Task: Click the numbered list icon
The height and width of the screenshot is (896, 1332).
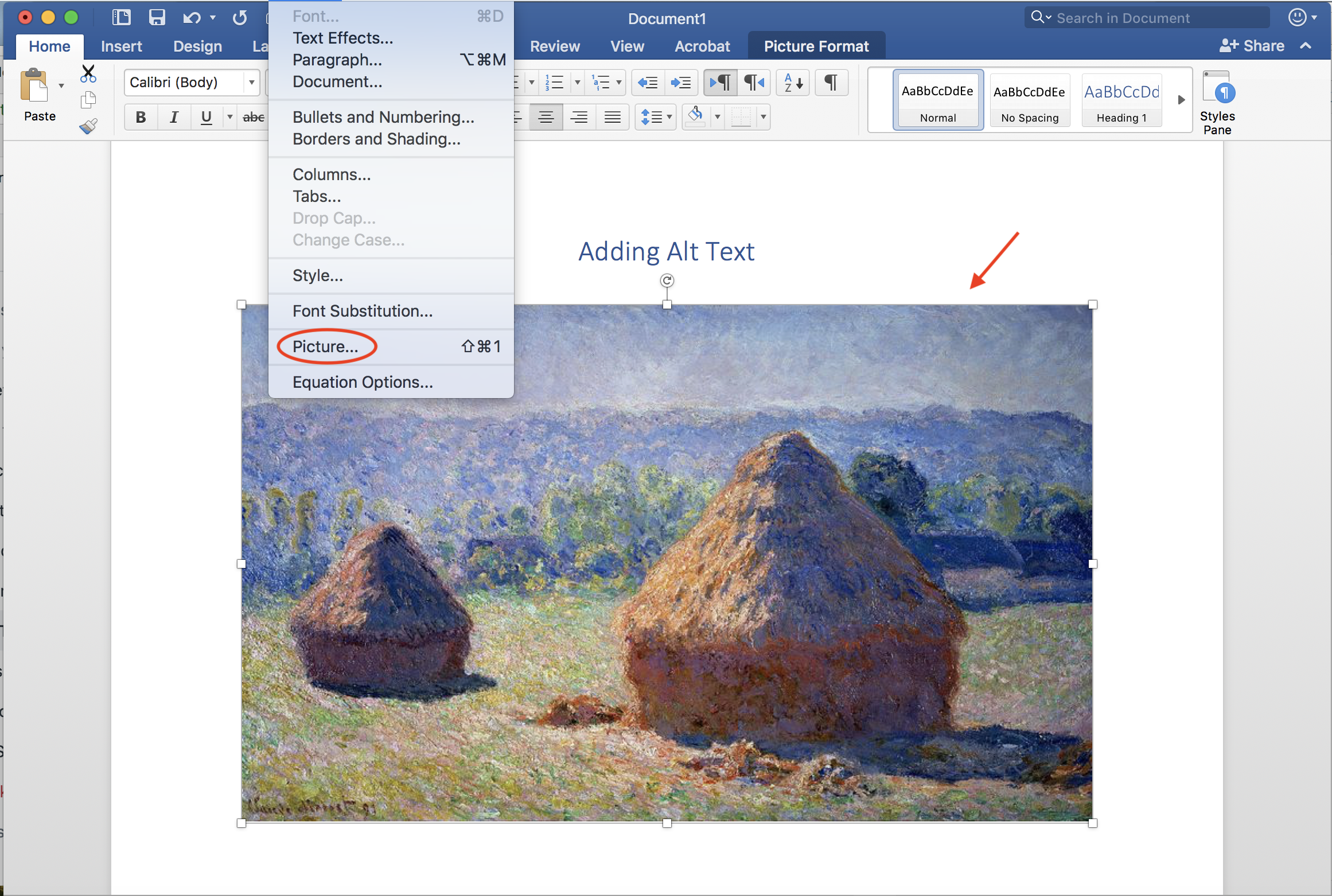Action: pos(554,83)
